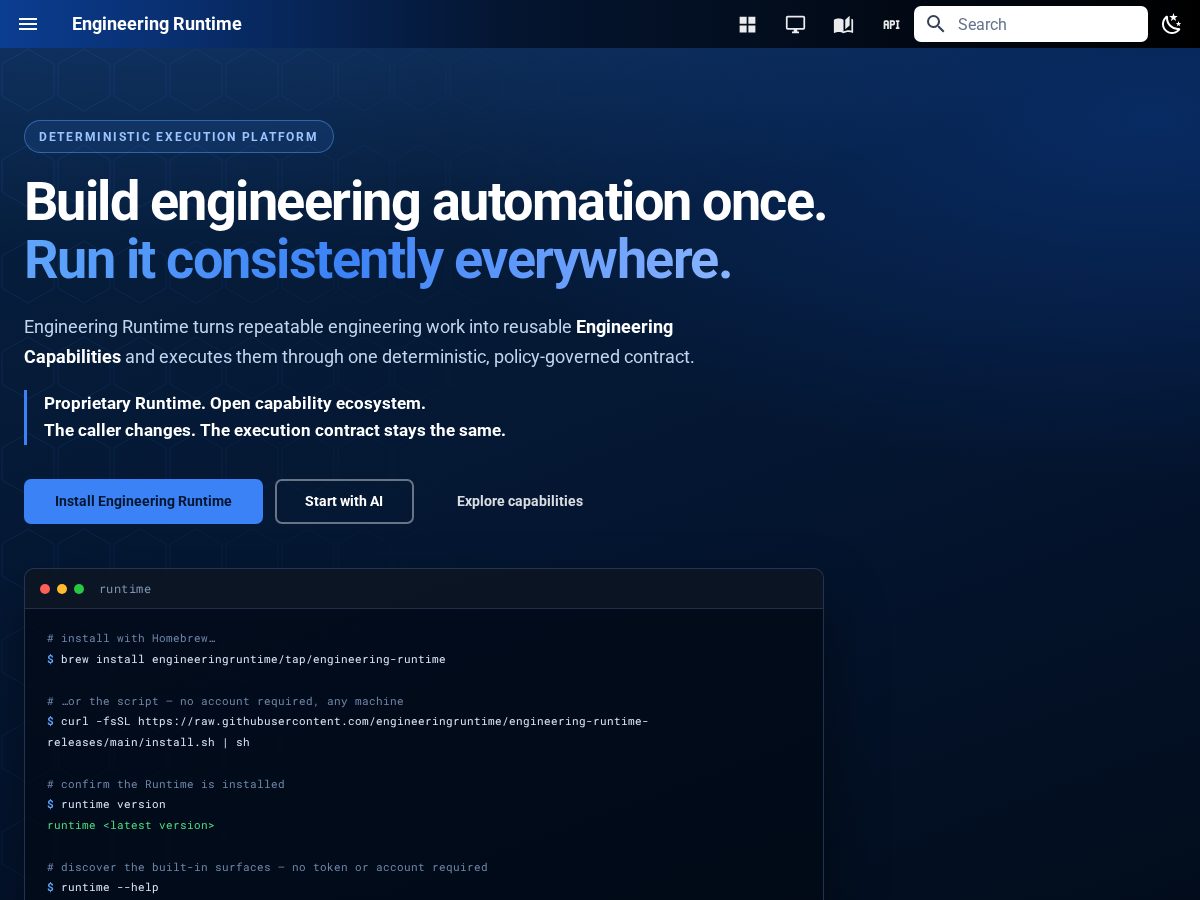Image resolution: width=1200 pixels, height=900 pixels.
Task: Click the 'runtime version' command
Action: click(106, 804)
